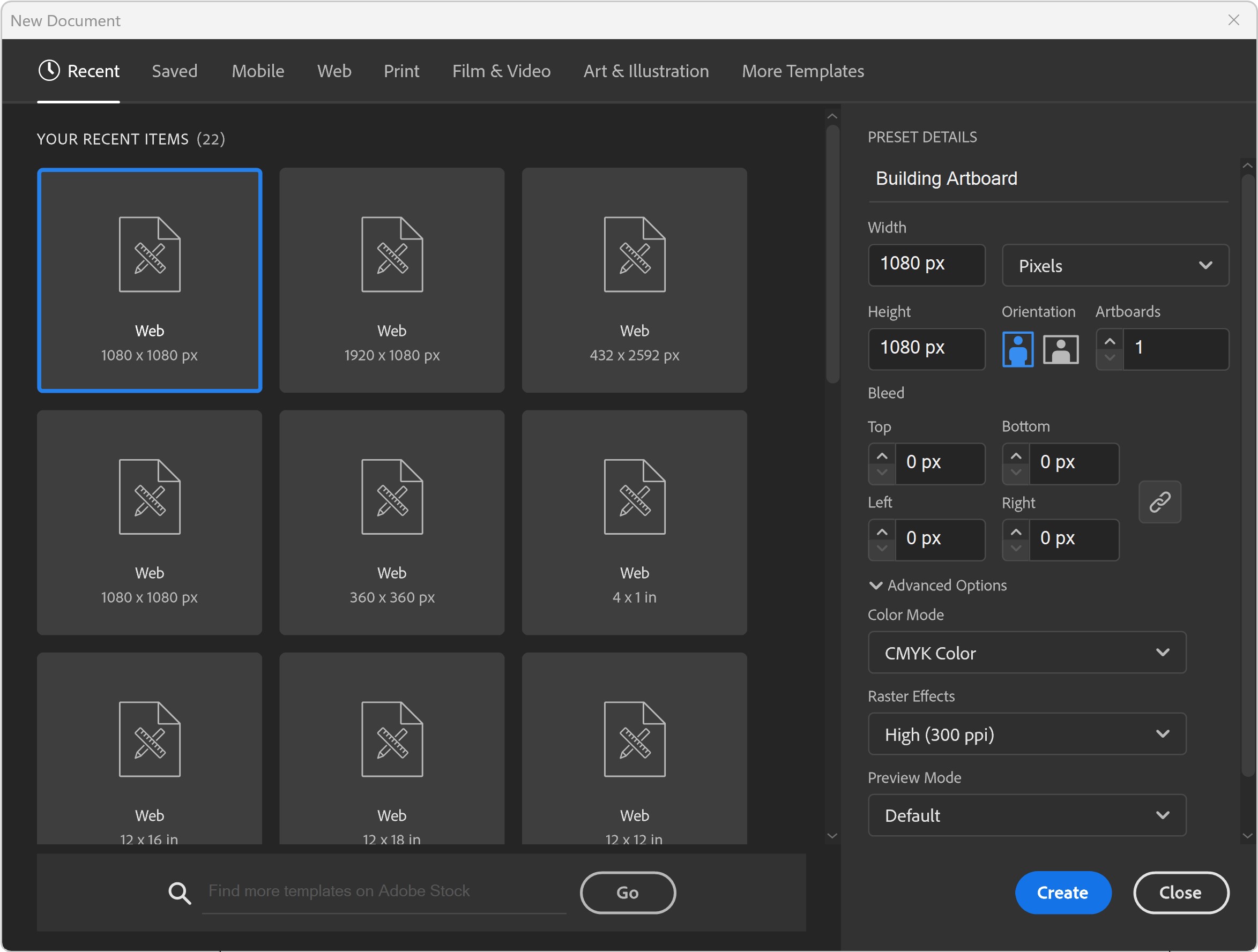Image resolution: width=1258 pixels, height=952 pixels.
Task: Decrease the Left bleed value
Action: click(882, 549)
